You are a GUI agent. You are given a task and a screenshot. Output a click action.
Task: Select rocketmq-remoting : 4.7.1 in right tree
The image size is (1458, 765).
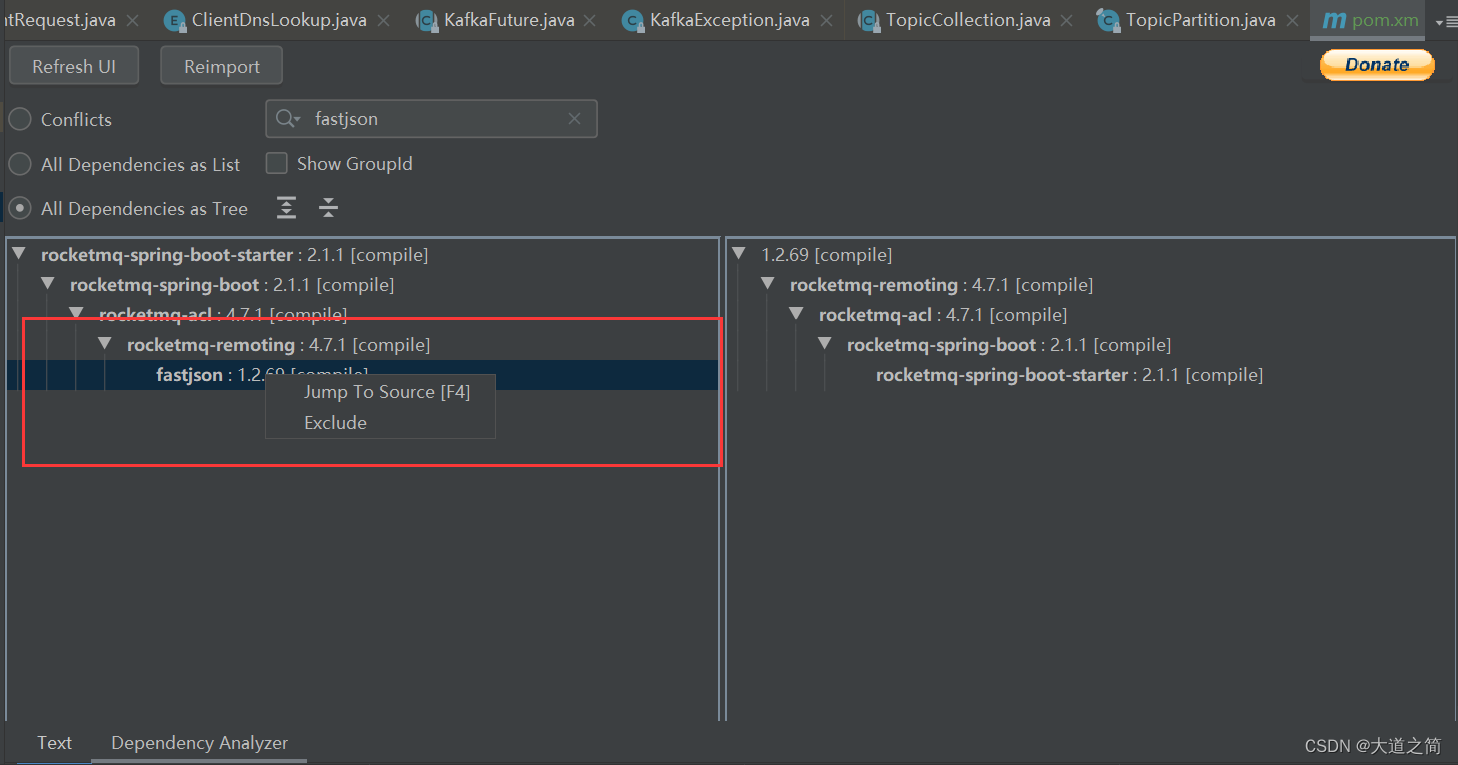click(941, 285)
